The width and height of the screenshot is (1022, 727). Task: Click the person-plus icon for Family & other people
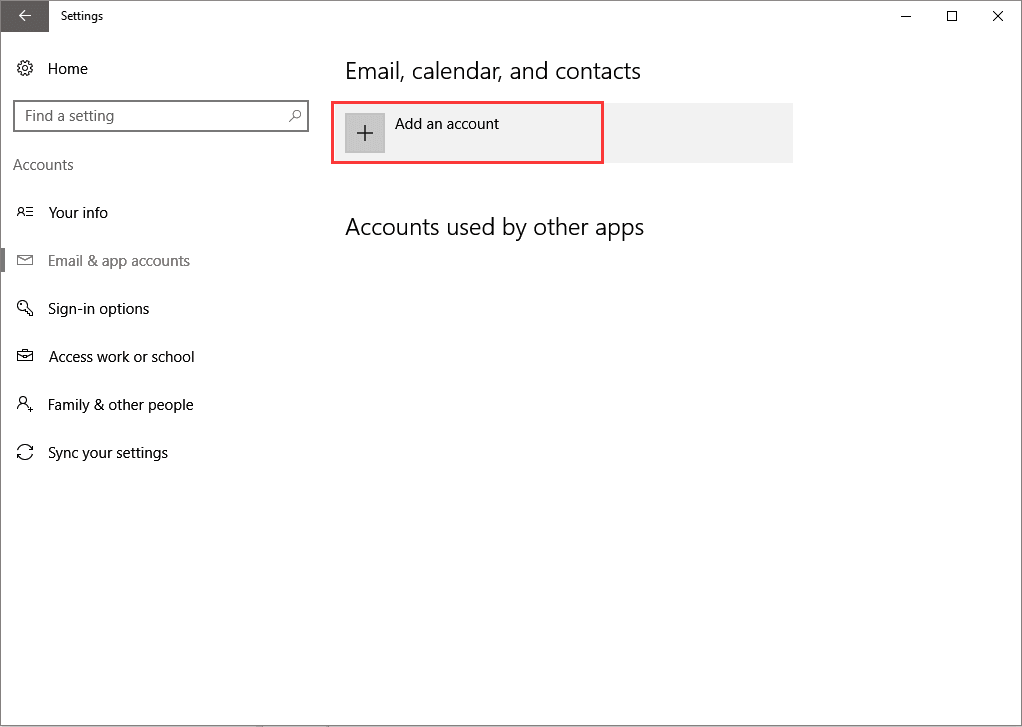pyautogui.click(x=25, y=405)
